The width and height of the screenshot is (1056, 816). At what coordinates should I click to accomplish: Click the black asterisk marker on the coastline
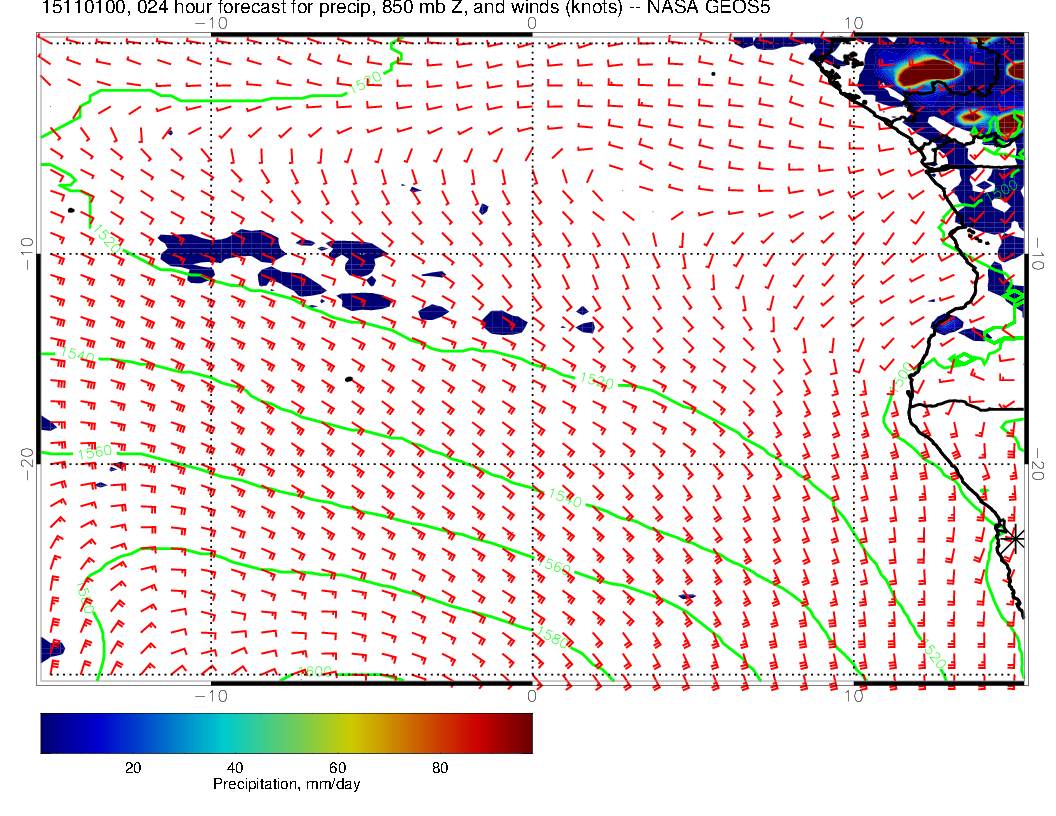tap(1016, 538)
